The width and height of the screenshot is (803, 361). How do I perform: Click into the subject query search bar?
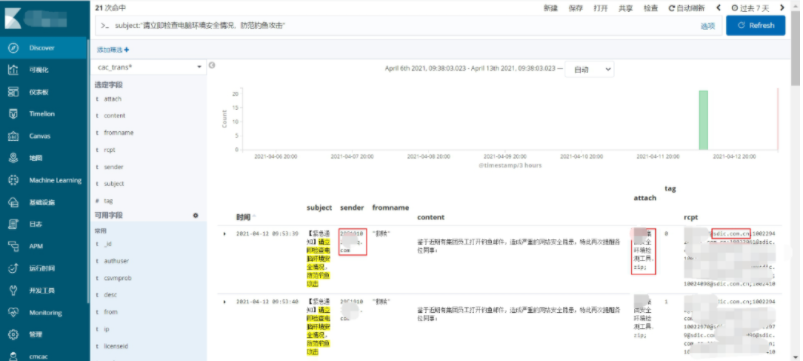[397, 26]
